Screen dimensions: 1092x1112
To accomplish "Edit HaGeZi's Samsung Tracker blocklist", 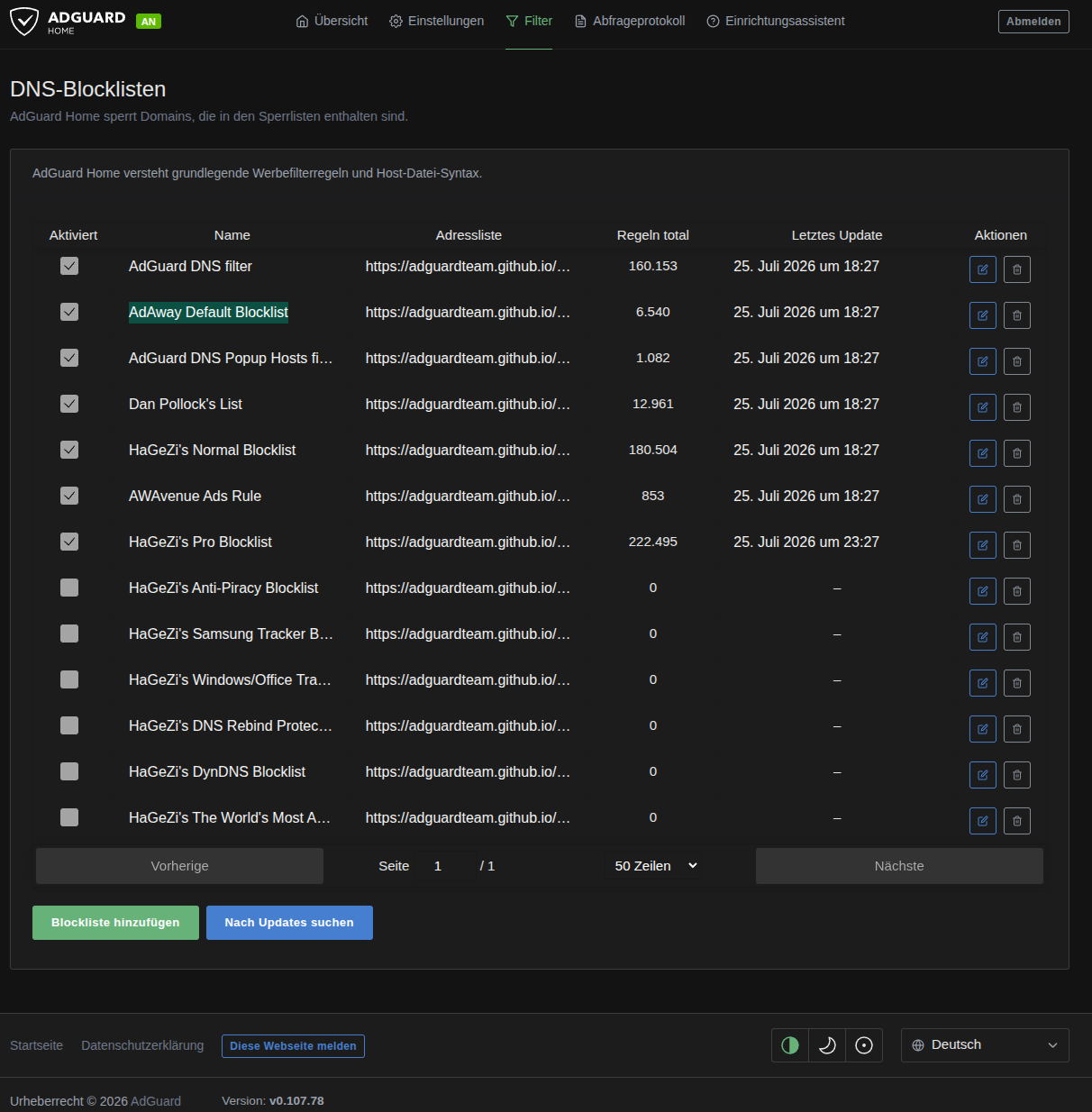I will pos(983,637).
